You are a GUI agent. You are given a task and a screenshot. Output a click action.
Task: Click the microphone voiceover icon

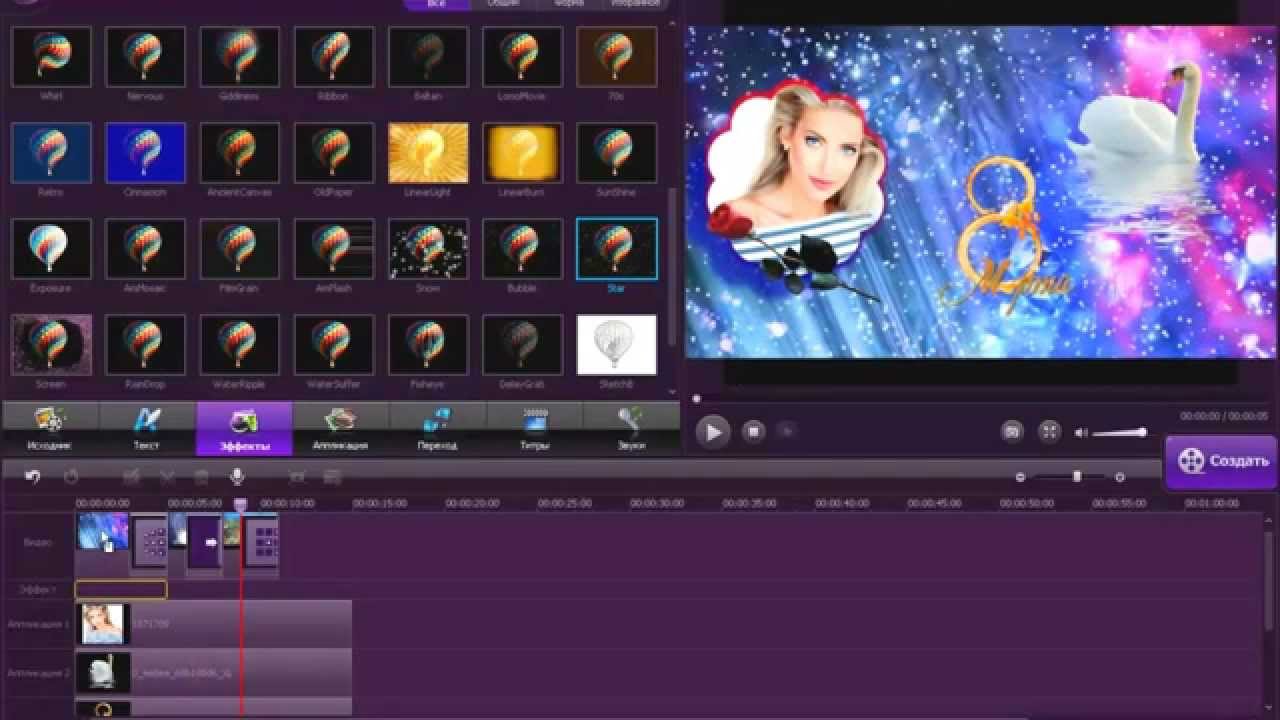point(238,477)
